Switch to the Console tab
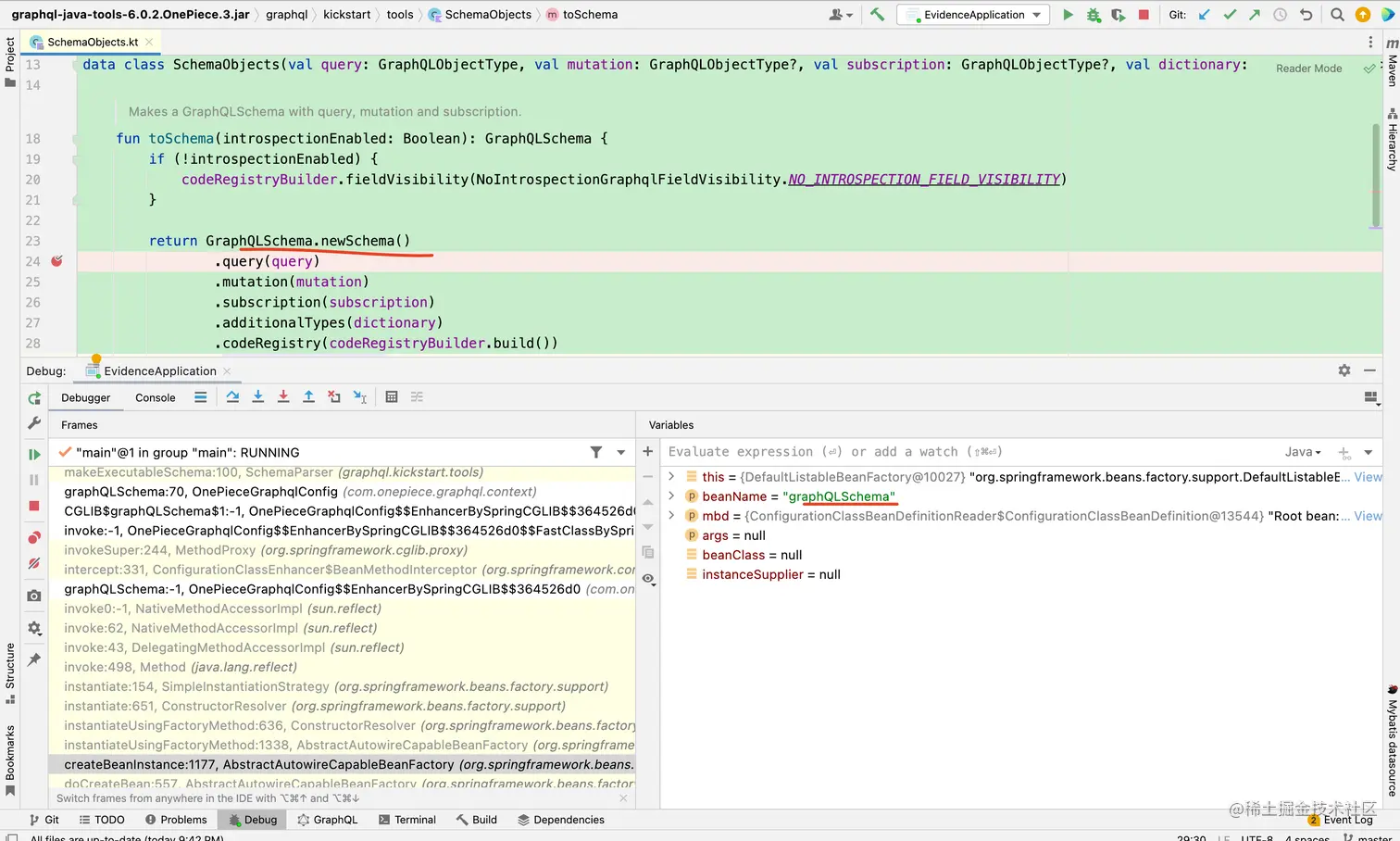The height and width of the screenshot is (841, 1400). pyautogui.click(x=156, y=398)
